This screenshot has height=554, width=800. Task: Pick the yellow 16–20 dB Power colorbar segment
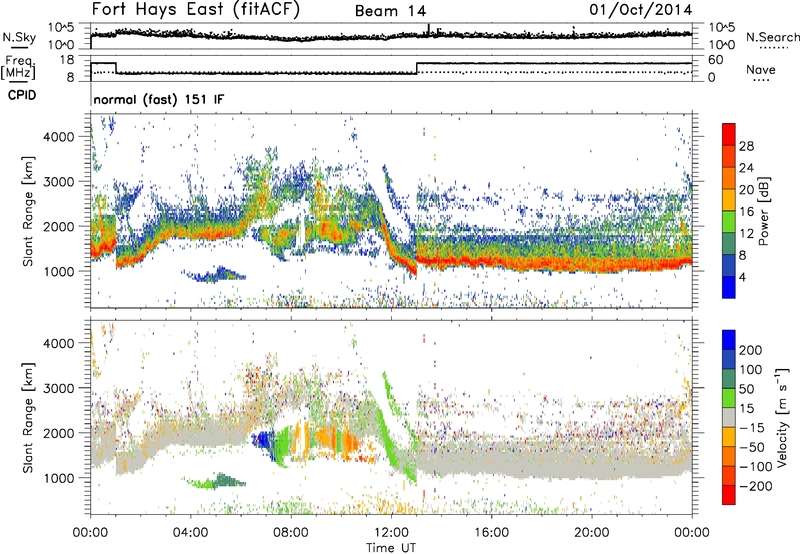[729, 199]
